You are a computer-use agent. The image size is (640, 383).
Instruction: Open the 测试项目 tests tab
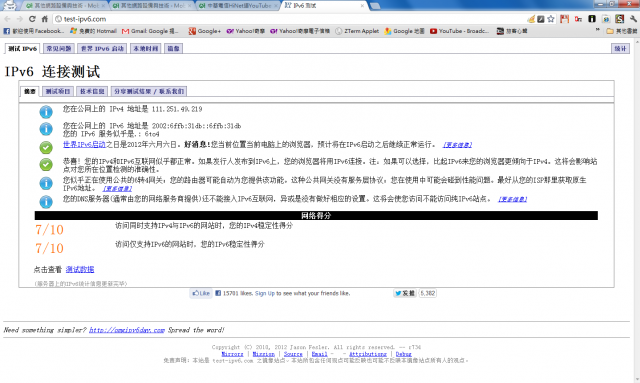click(x=58, y=91)
